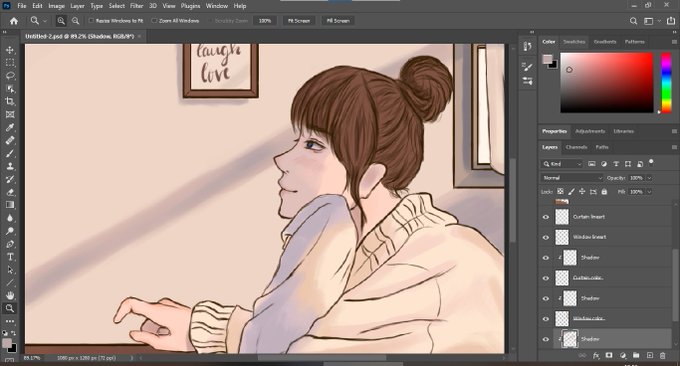The height and width of the screenshot is (366, 680).
Task: Create a new group folder icon
Action: [x=636, y=356]
